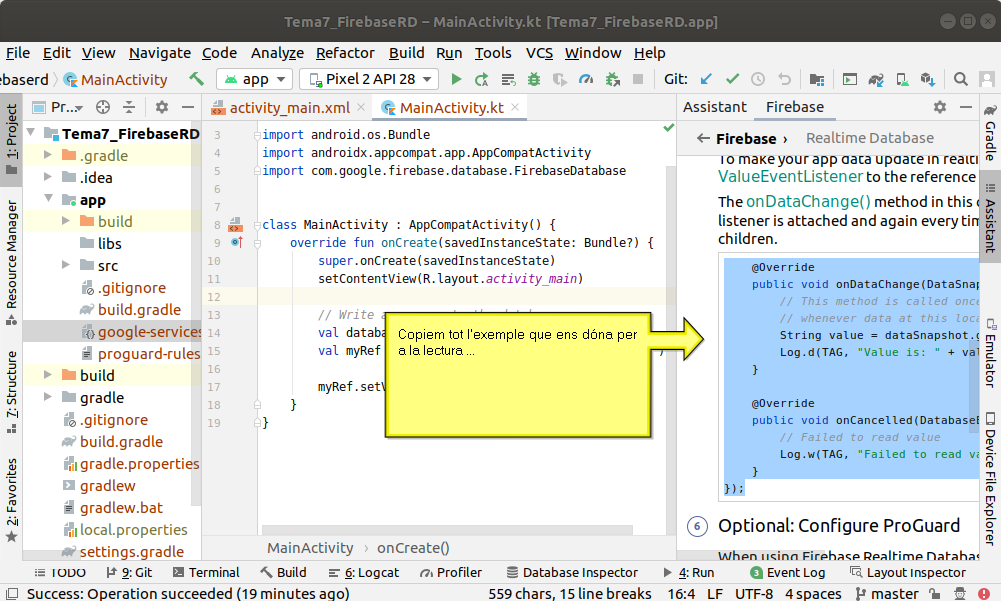Image resolution: width=1001 pixels, height=601 pixels.
Task: Open the Refactor menu
Action: pos(345,53)
